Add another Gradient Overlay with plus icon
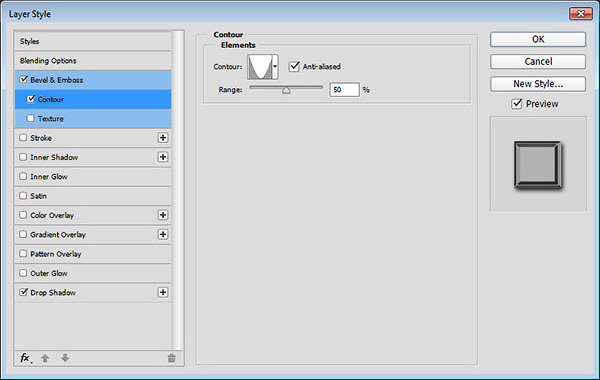The width and height of the screenshot is (600, 380). (x=163, y=234)
